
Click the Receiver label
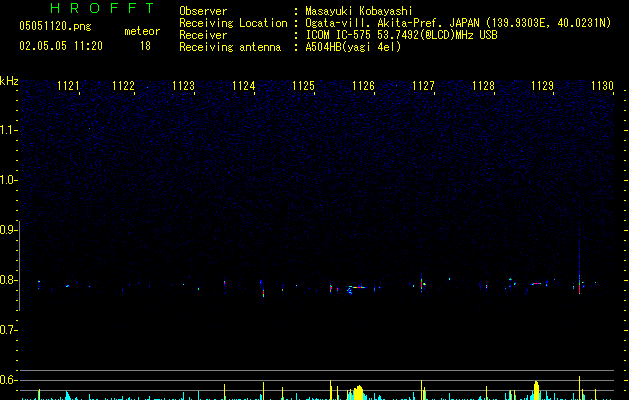(x=203, y=35)
